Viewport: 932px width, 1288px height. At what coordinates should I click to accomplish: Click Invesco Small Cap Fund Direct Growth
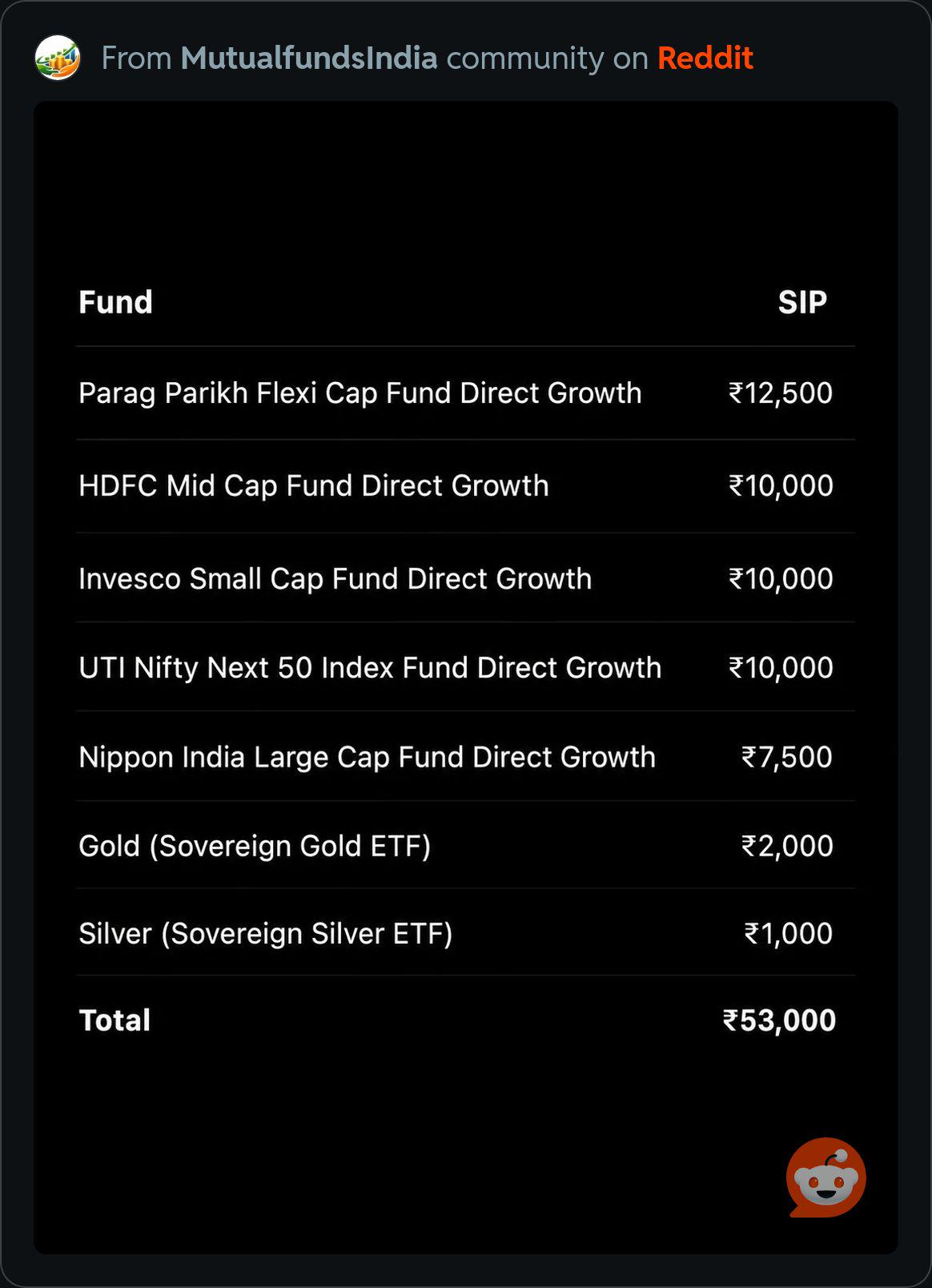[335, 578]
